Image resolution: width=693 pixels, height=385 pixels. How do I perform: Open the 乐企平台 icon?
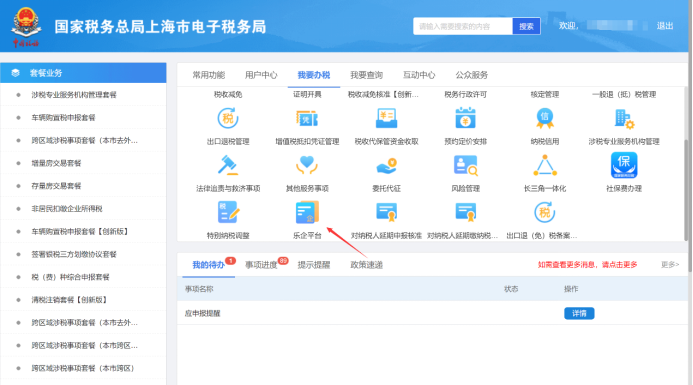307,212
